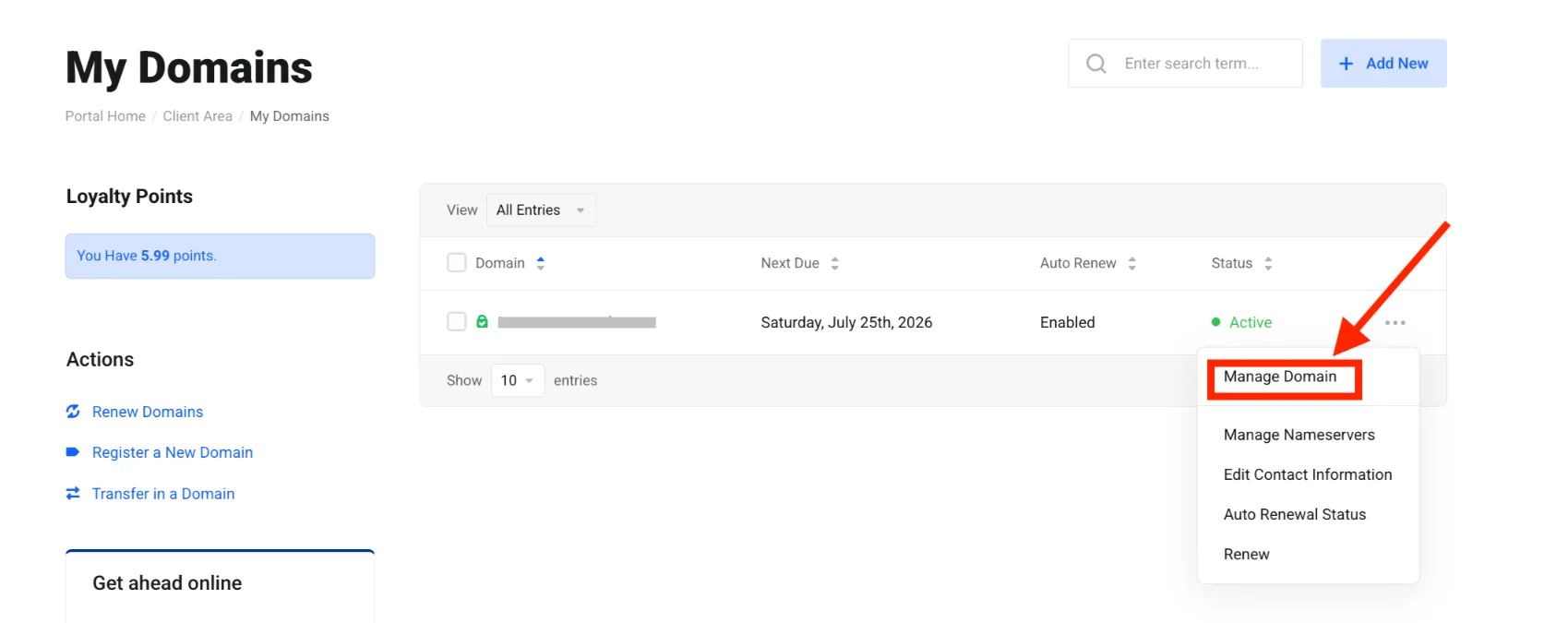Click the date Saturday, July 25th, 2026
Screen dimensions: 1568x623
[x=846, y=322]
